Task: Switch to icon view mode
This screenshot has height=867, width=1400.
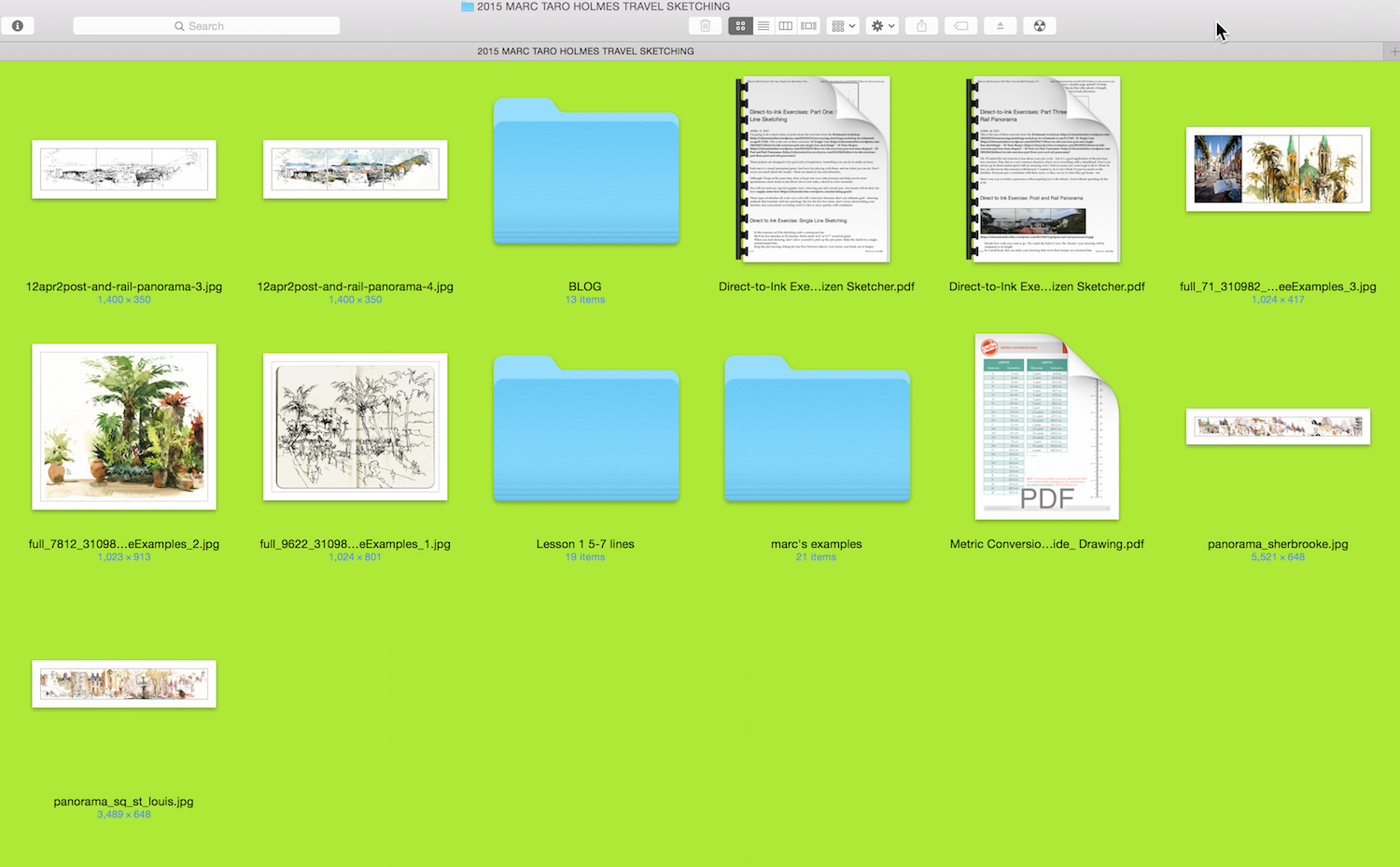Action: click(x=740, y=26)
